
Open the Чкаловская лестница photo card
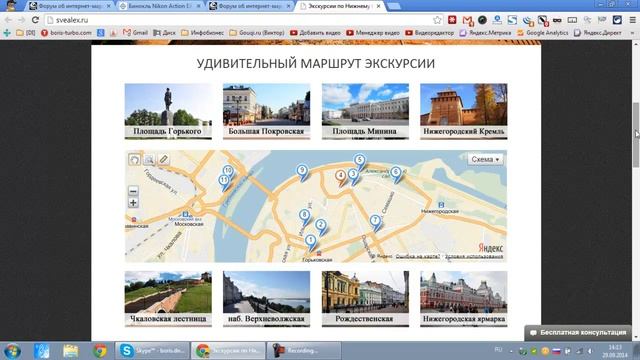pos(168,299)
